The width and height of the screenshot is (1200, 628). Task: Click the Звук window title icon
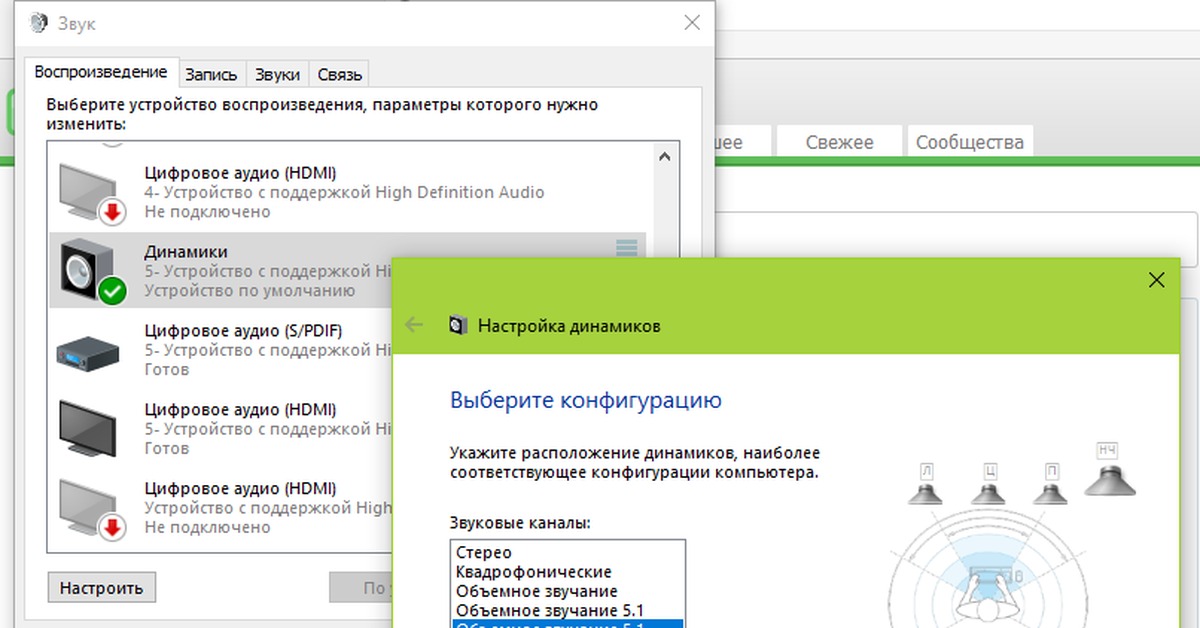[39, 23]
